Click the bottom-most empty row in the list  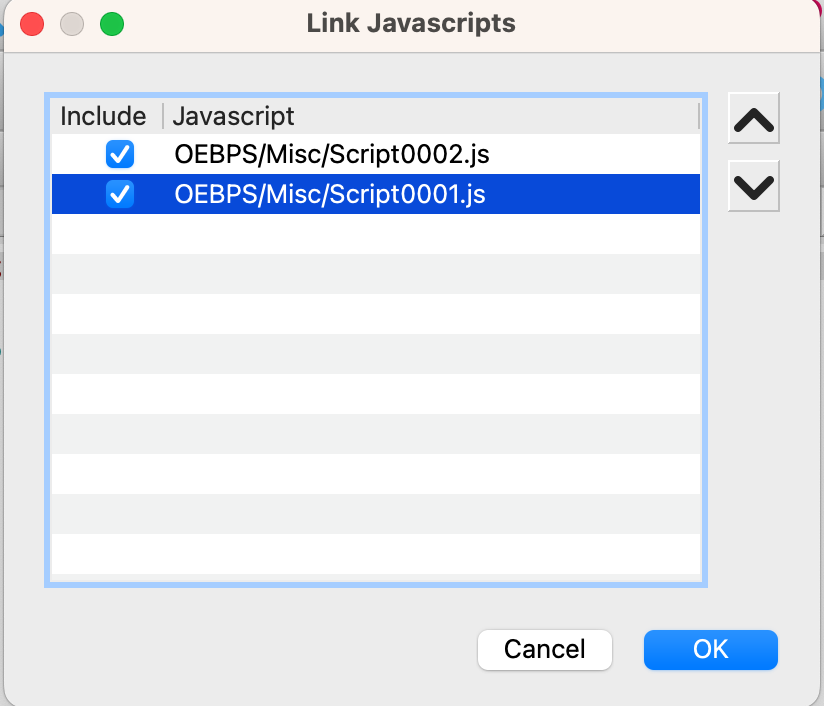tap(375, 553)
